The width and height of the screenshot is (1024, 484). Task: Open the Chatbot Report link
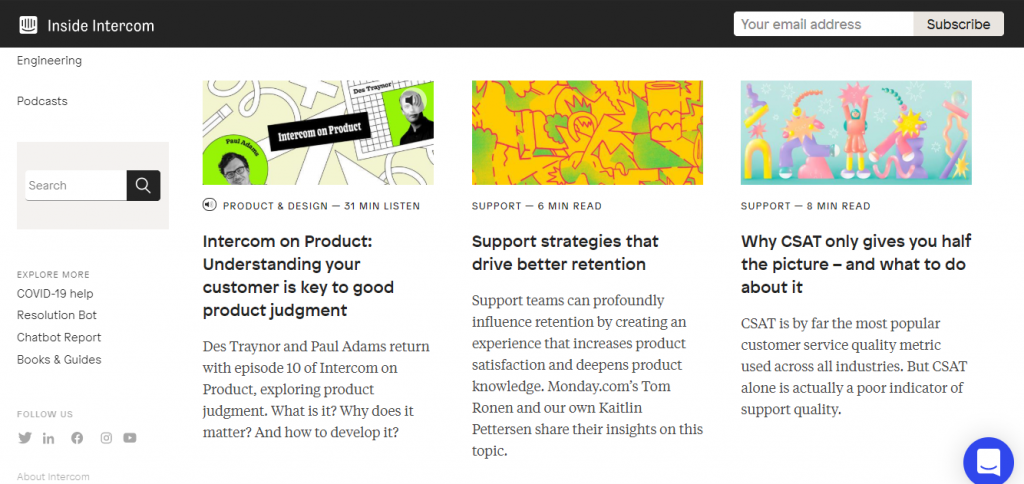59,337
